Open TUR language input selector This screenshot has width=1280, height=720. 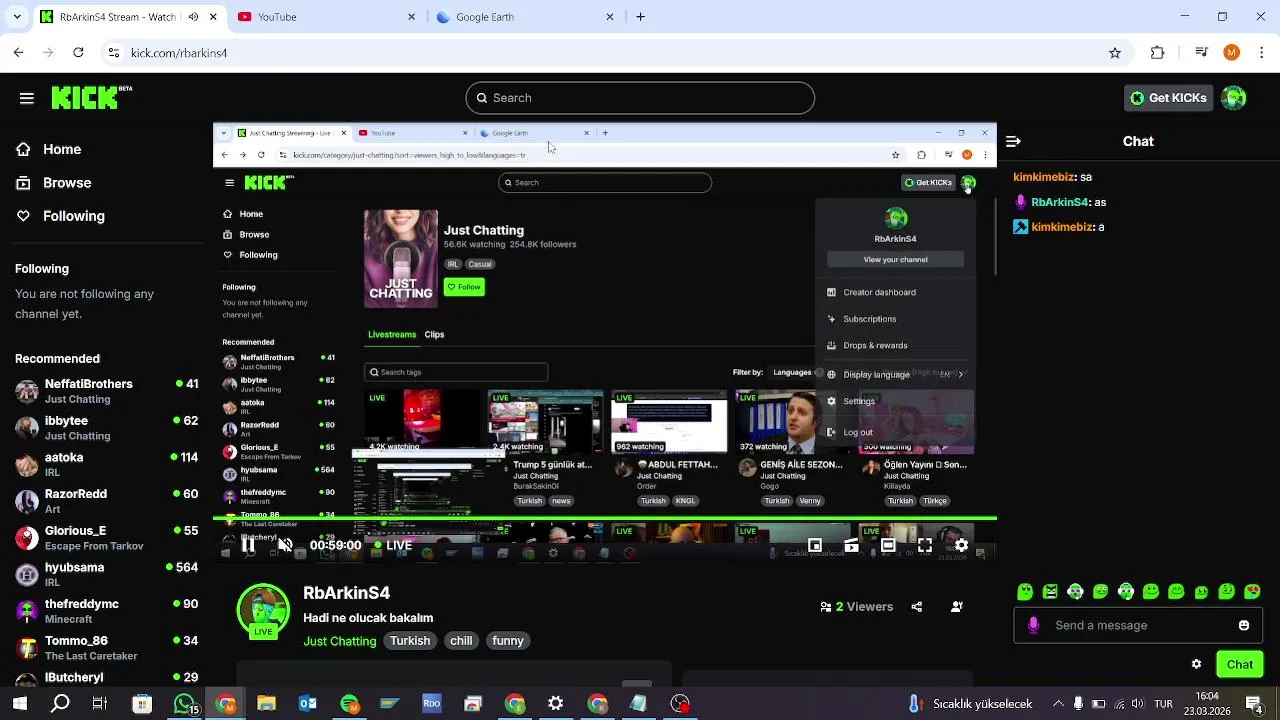(1163, 704)
